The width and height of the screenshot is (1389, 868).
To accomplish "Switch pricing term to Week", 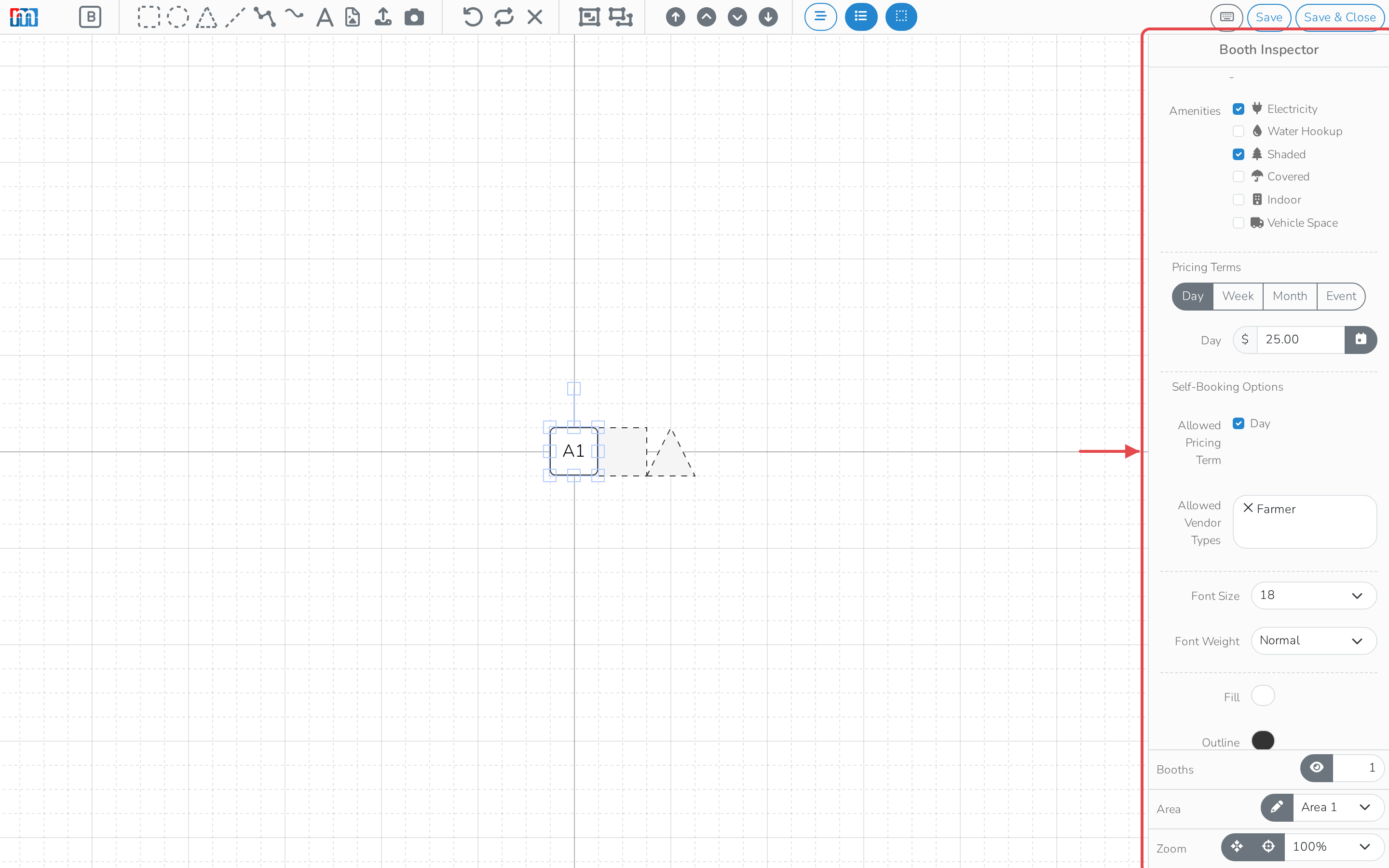I will click(1238, 296).
